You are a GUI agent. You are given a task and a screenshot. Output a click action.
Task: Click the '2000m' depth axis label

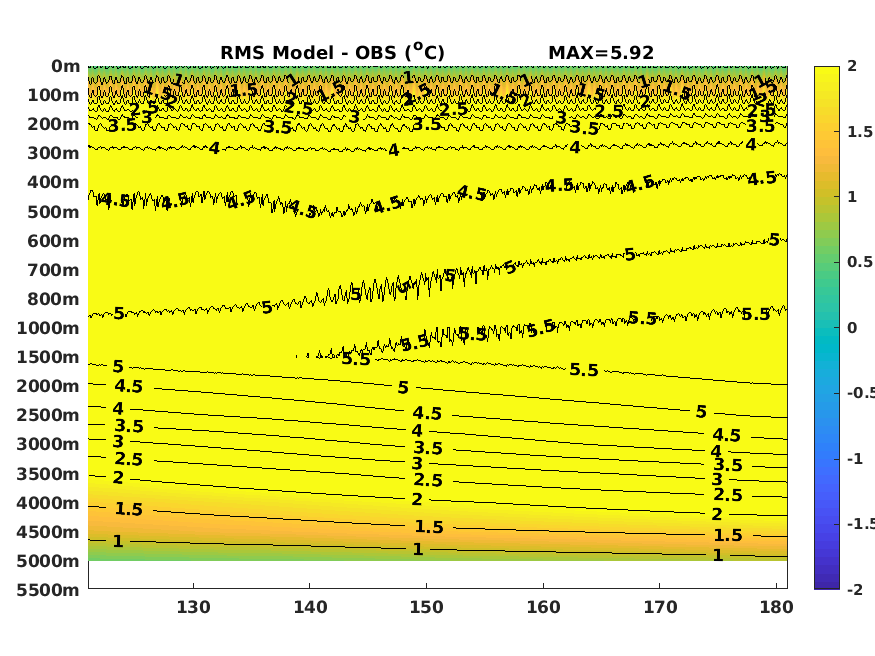point(49,387)
